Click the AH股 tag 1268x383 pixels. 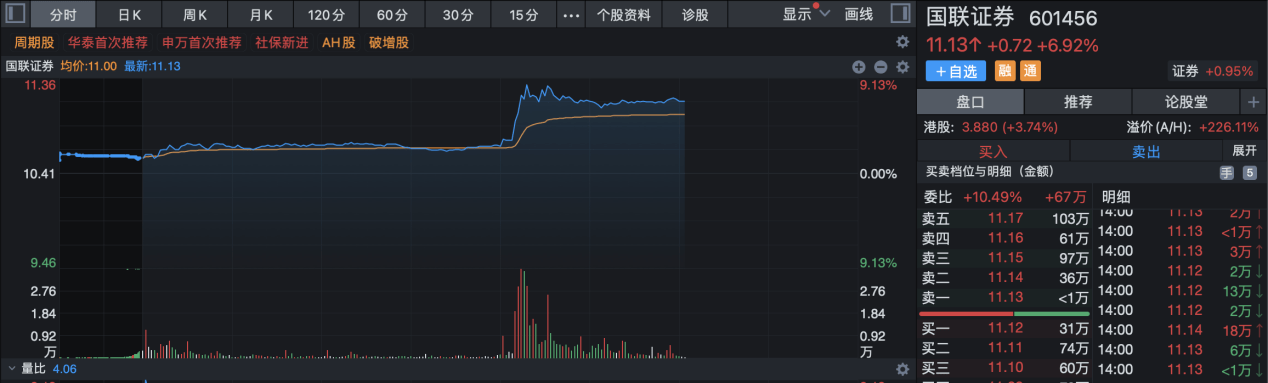click(338, 42)
